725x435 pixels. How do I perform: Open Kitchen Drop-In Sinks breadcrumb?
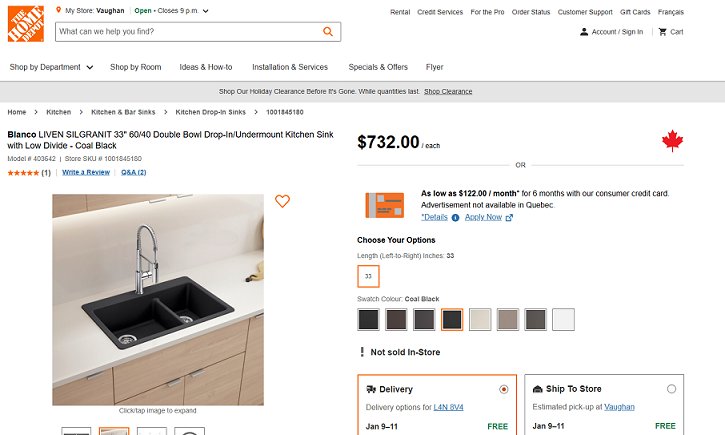210,112
